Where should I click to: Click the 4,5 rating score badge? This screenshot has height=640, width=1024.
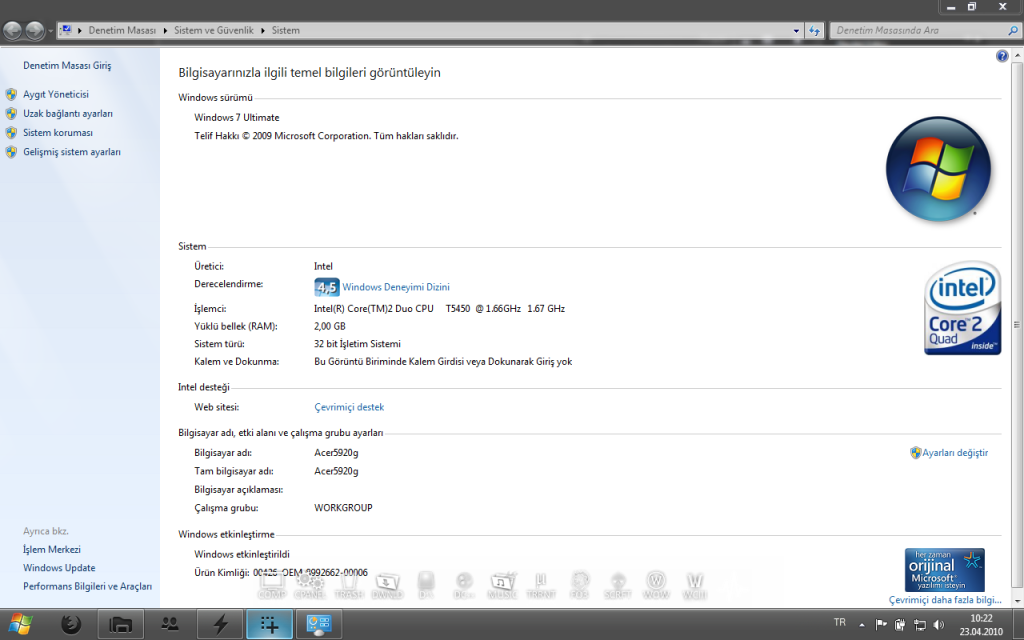[327, 287]
